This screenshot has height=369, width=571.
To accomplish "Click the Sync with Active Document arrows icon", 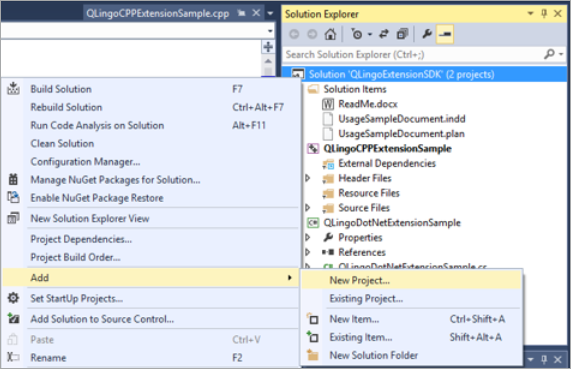I will 383,34.
